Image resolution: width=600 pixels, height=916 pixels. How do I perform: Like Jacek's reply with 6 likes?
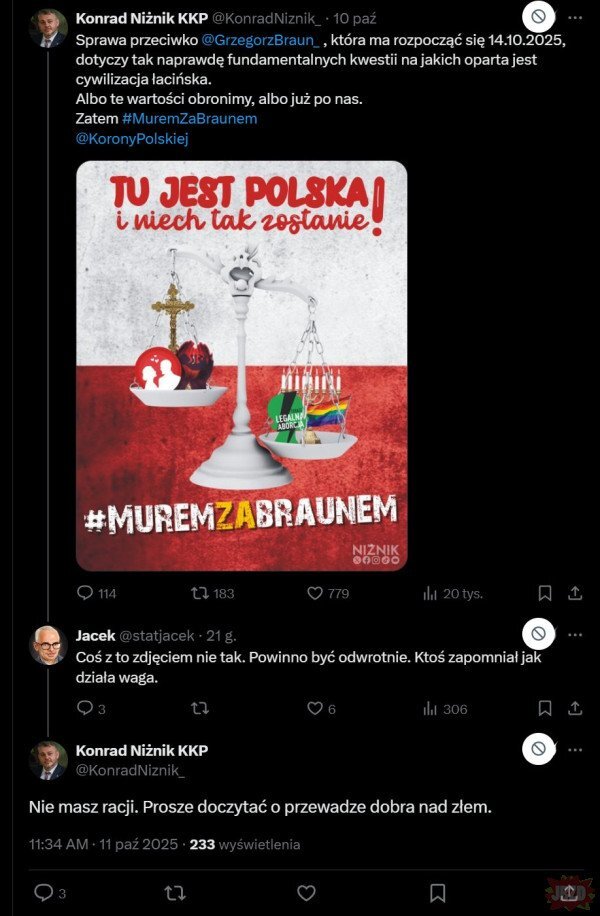tap(315, 709)
